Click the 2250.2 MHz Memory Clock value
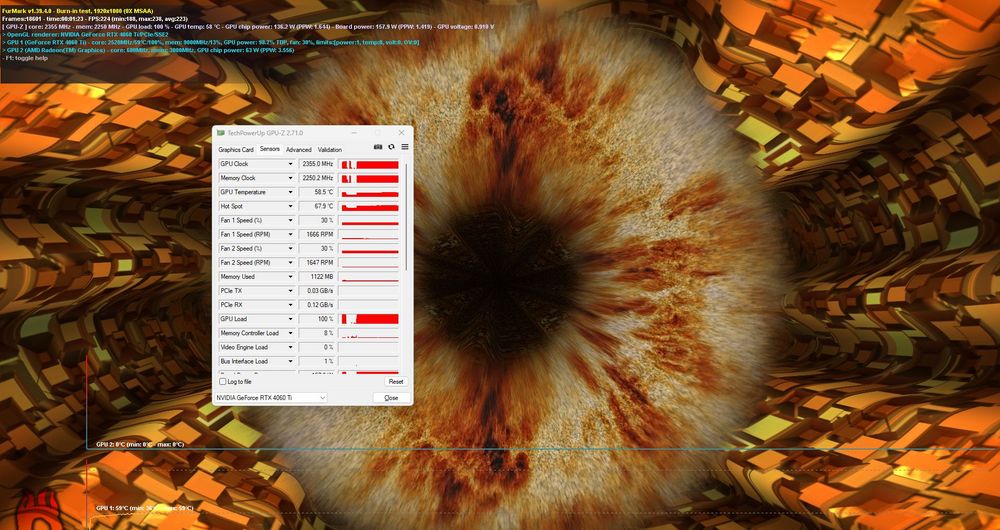1000x530 pixels. click(x=317, y=178)
